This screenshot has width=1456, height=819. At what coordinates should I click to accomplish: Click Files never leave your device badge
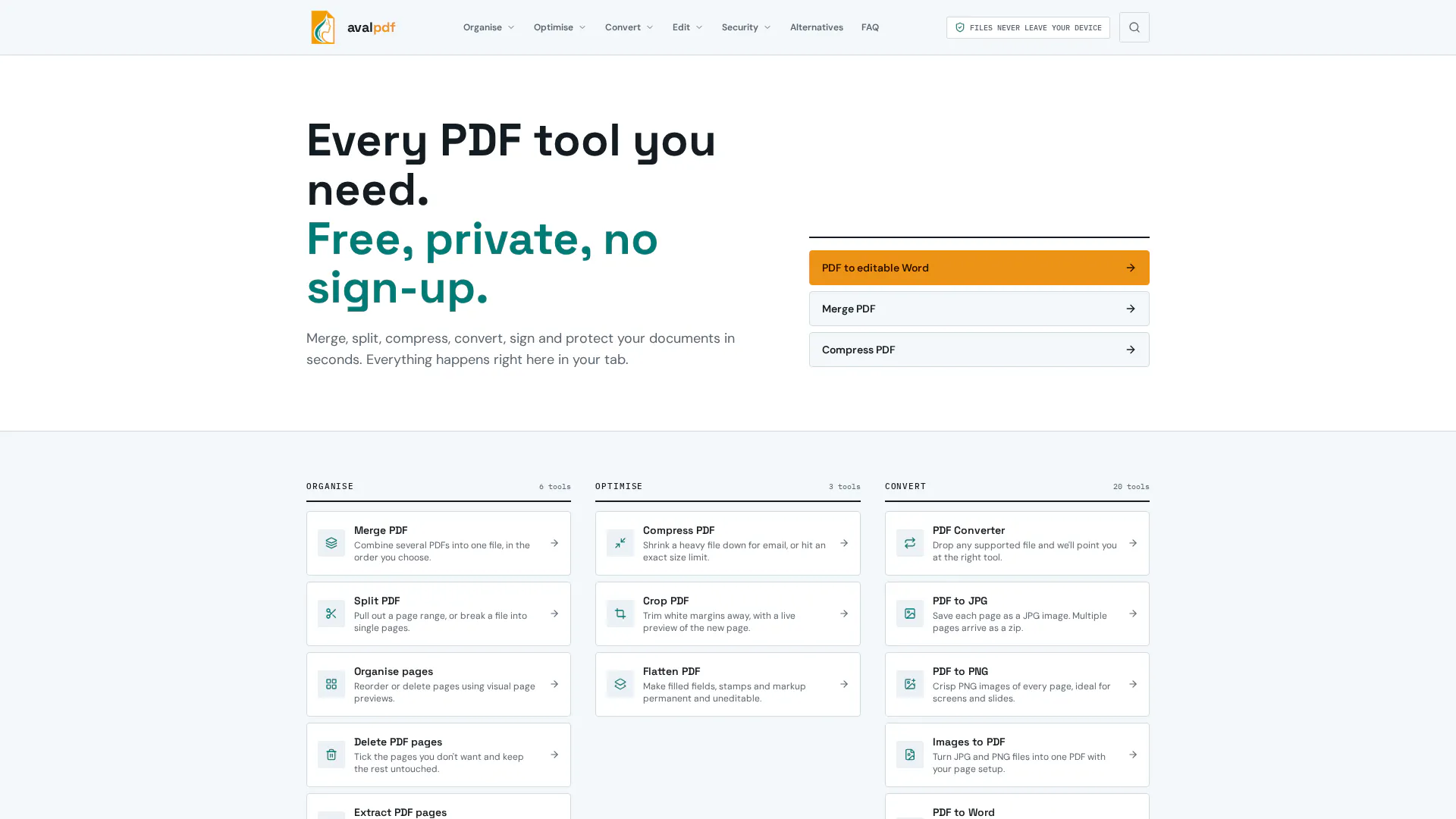point(1028,27)
